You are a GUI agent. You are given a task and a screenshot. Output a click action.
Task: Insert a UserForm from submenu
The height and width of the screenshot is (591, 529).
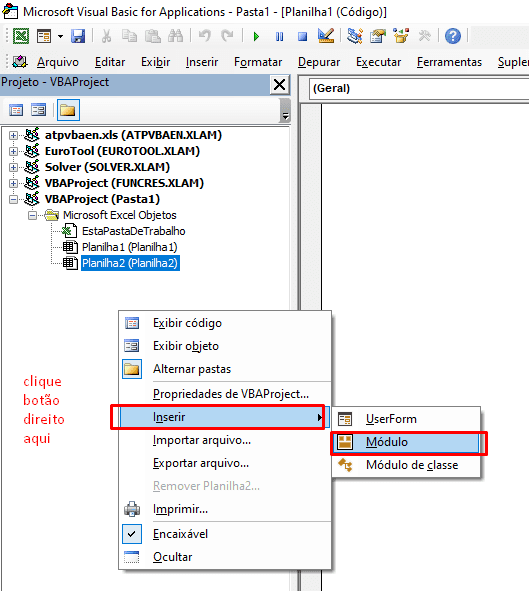[x=406, y=419]
